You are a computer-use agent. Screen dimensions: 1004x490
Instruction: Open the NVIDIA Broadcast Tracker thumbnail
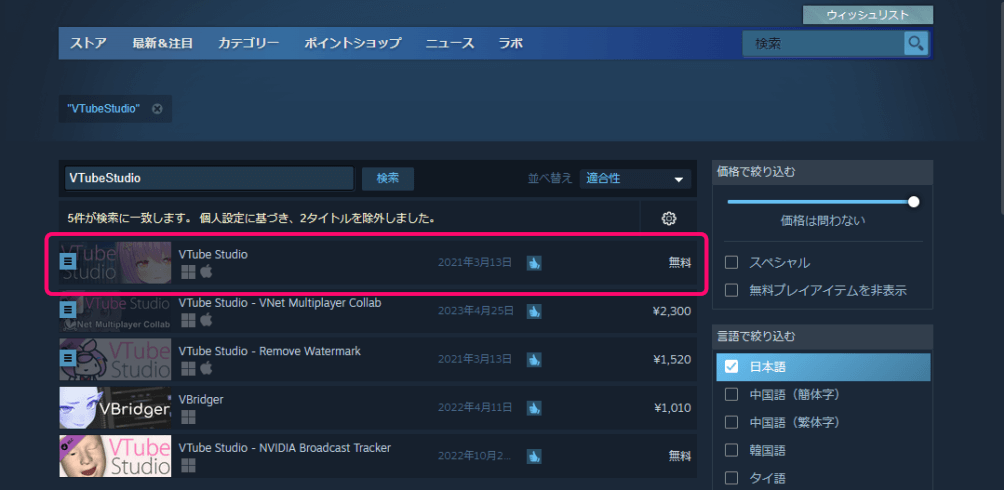pyautogui.click(x=115, y=456)
